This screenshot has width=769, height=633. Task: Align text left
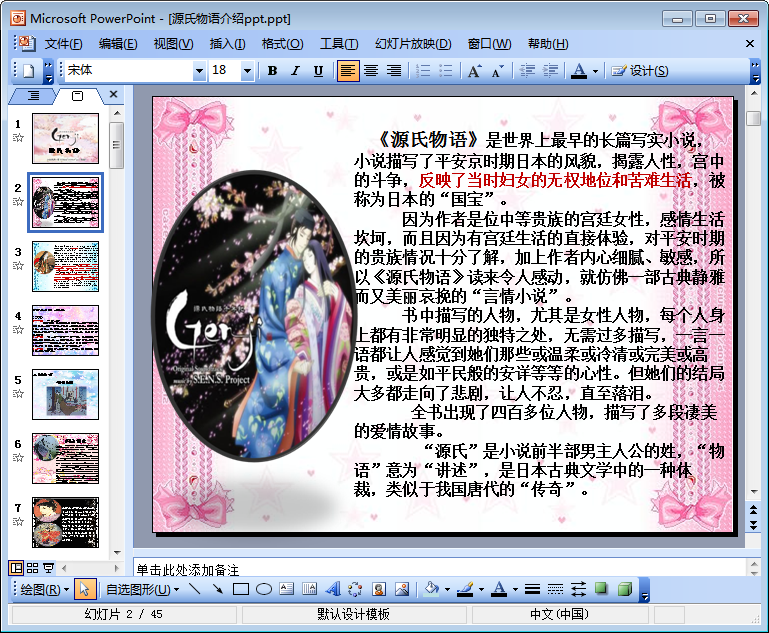(348, 71)
